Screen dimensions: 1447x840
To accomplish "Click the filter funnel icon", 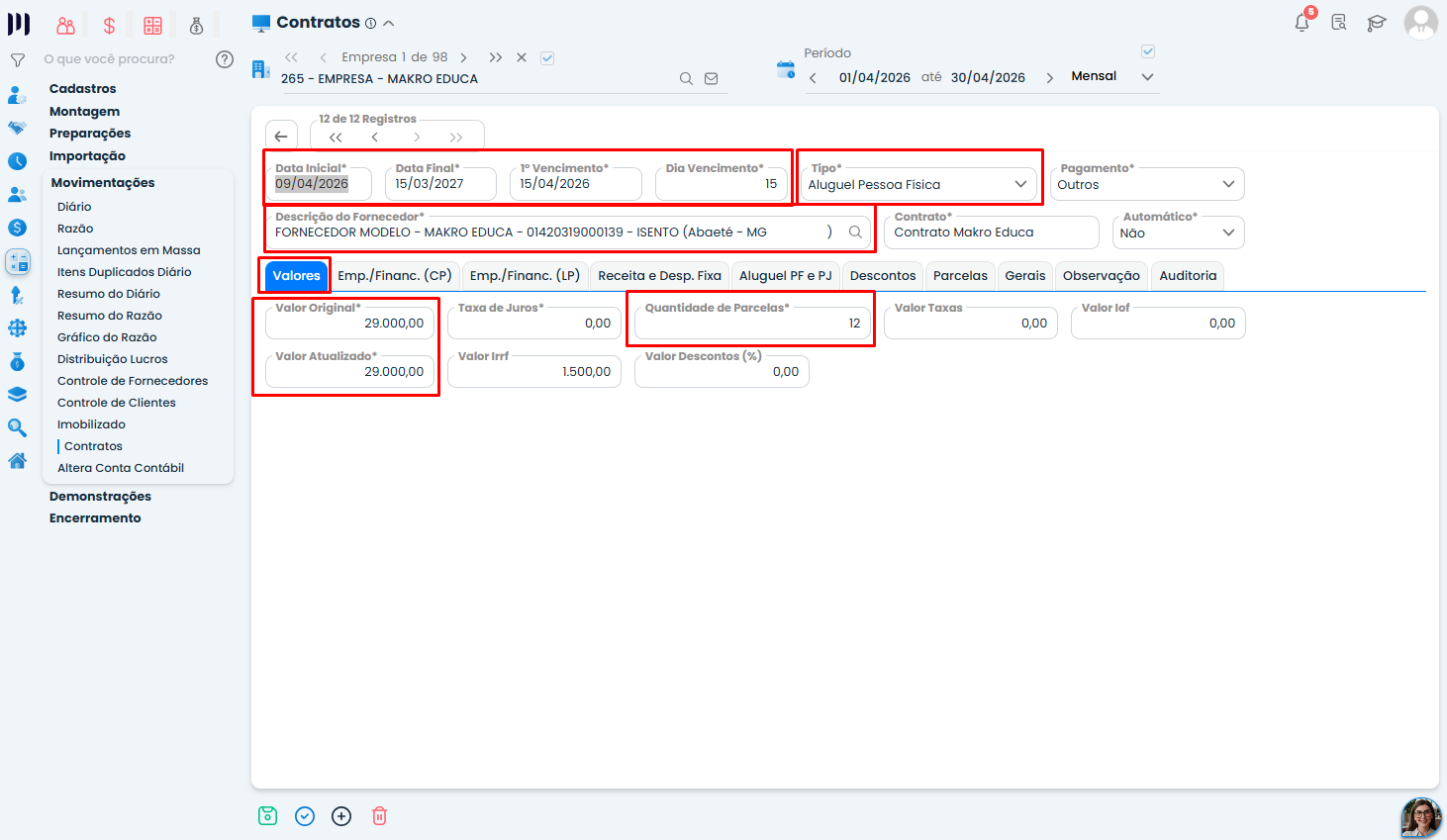I will [17, 59].
